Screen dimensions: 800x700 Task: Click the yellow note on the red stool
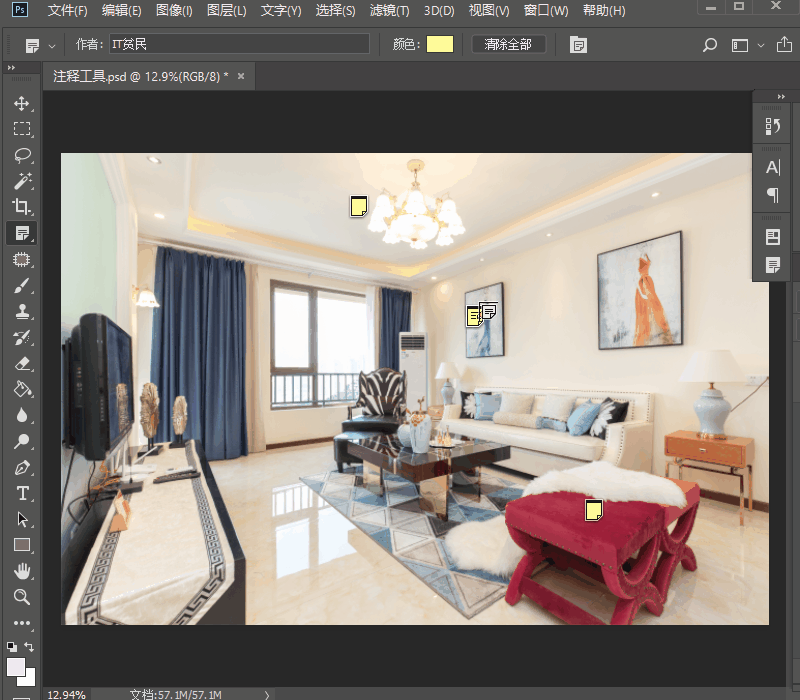click(x=593, y=510)
